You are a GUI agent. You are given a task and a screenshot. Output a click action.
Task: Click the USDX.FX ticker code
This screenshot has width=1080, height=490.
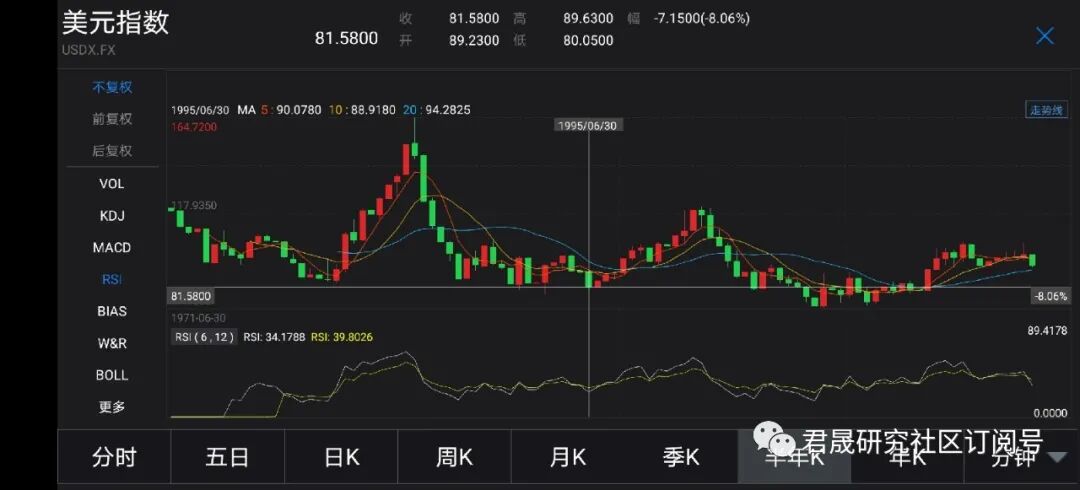pyautogui.click(x=90, y=50)
